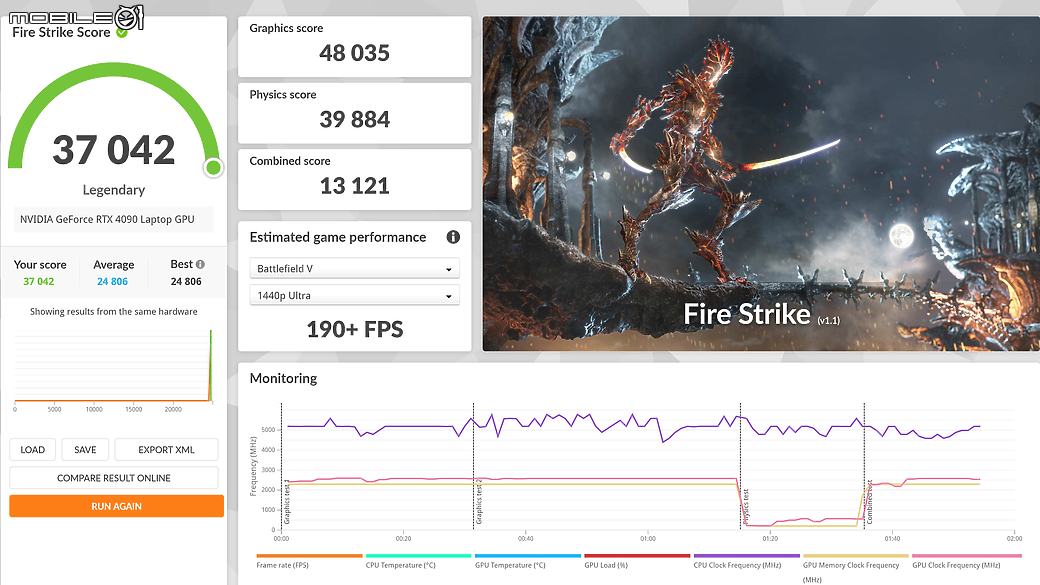Click the average score 24 806 in blue
This screenshot has height=585, width=1040.
click(112, 281)
